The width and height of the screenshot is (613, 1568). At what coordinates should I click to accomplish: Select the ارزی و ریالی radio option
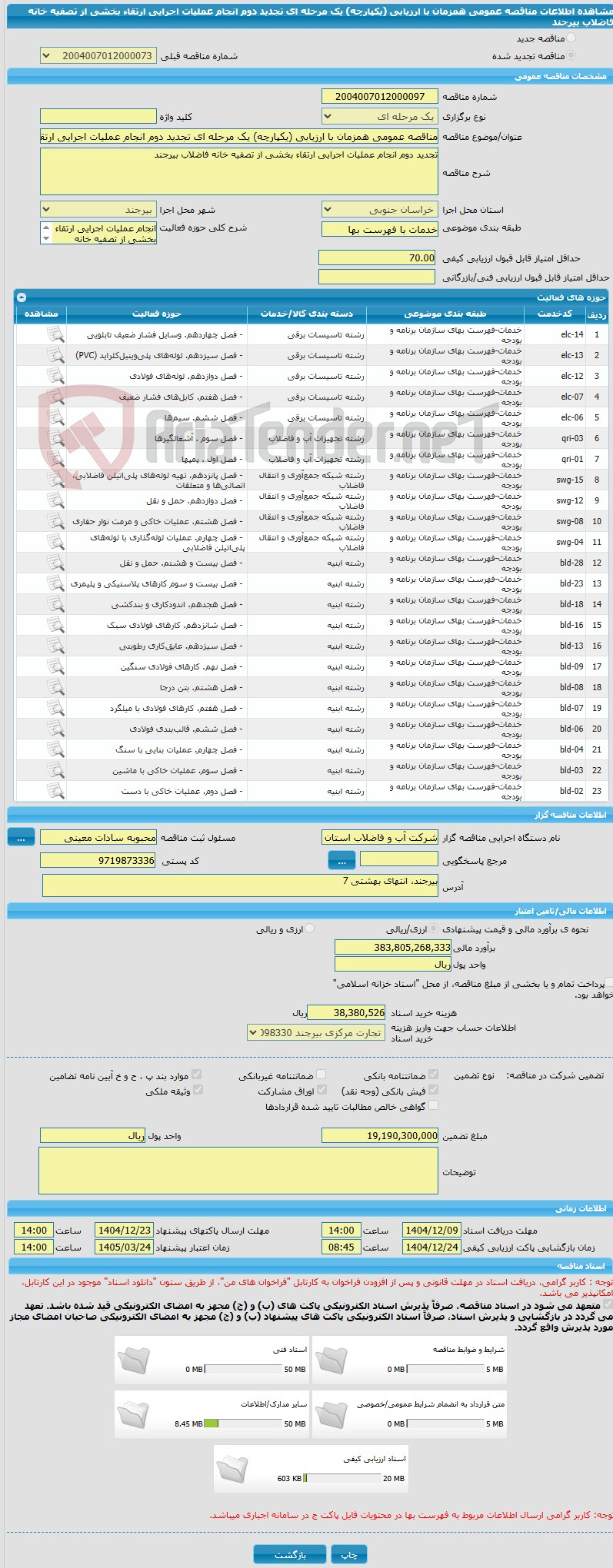coord(309,929)
